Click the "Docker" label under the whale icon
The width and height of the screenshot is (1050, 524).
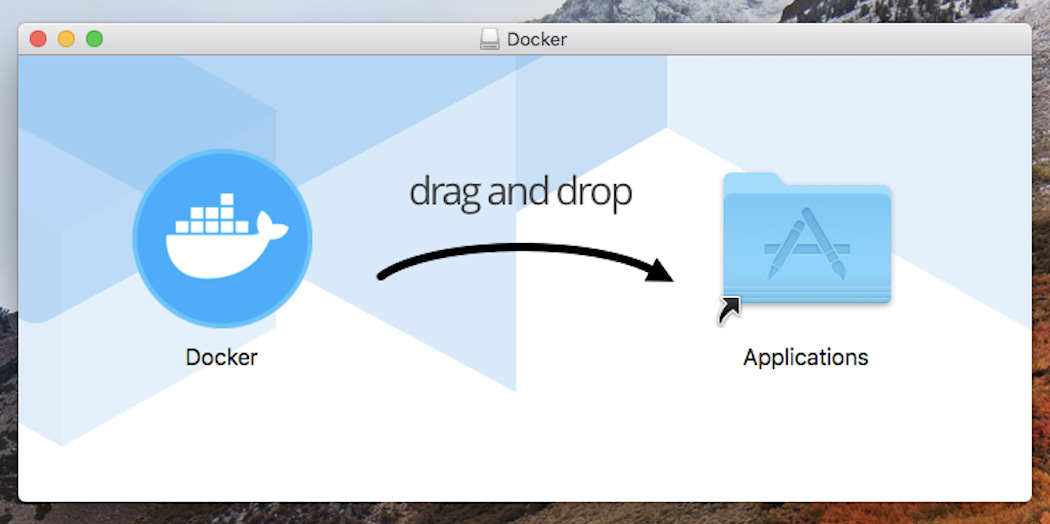pyautogui.click(x=222, y=357)
